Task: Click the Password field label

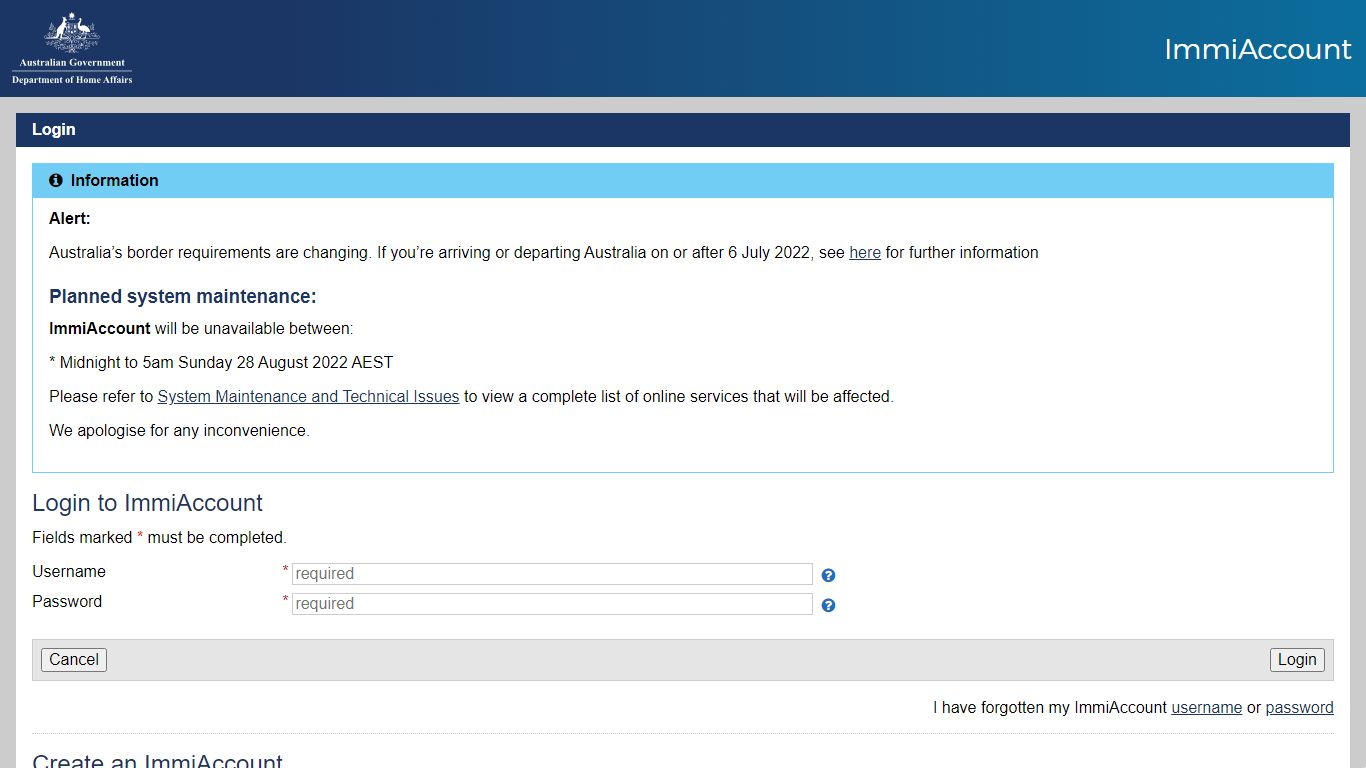Action: [67, 602]
